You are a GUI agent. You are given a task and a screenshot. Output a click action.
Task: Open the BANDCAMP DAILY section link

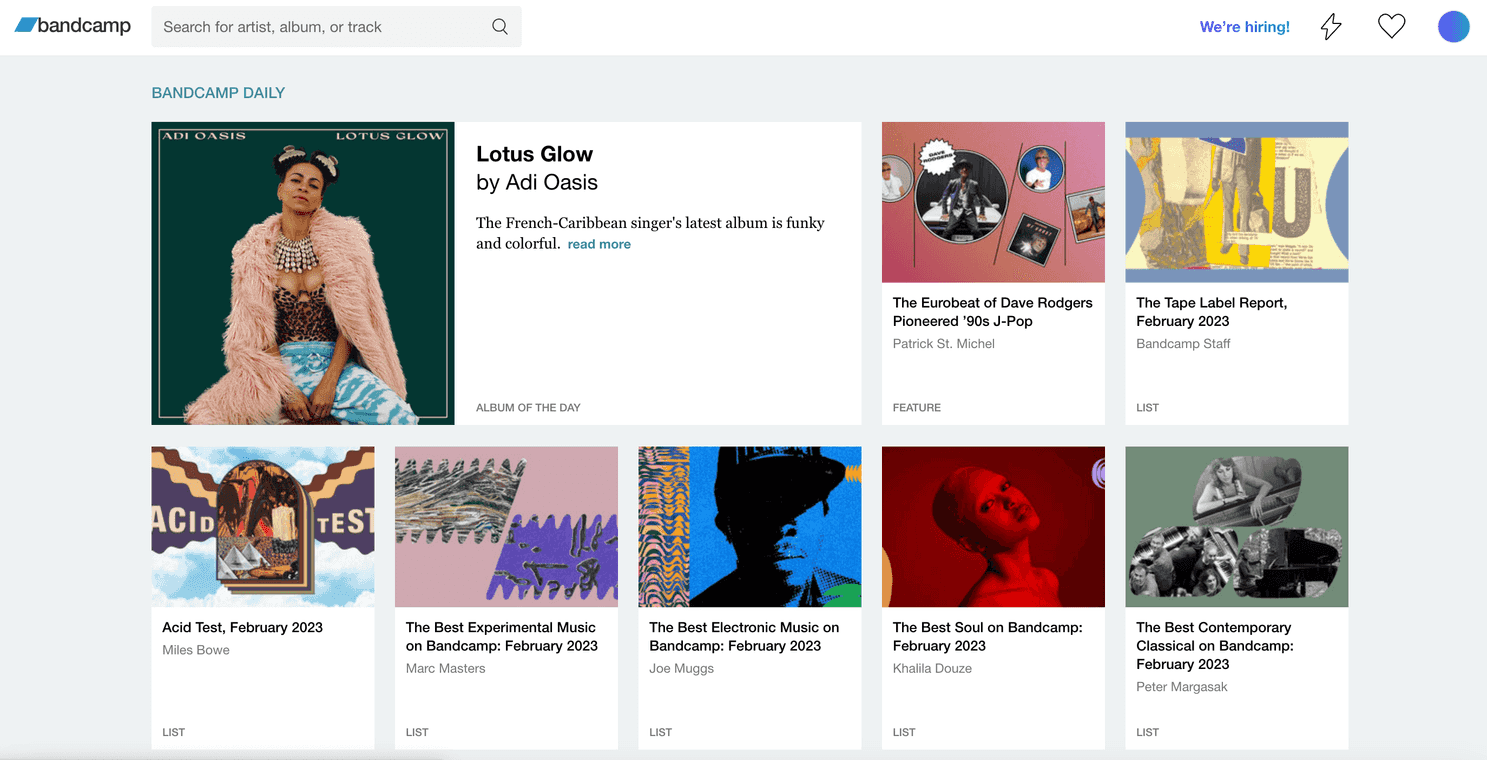[x=218, y=92]
